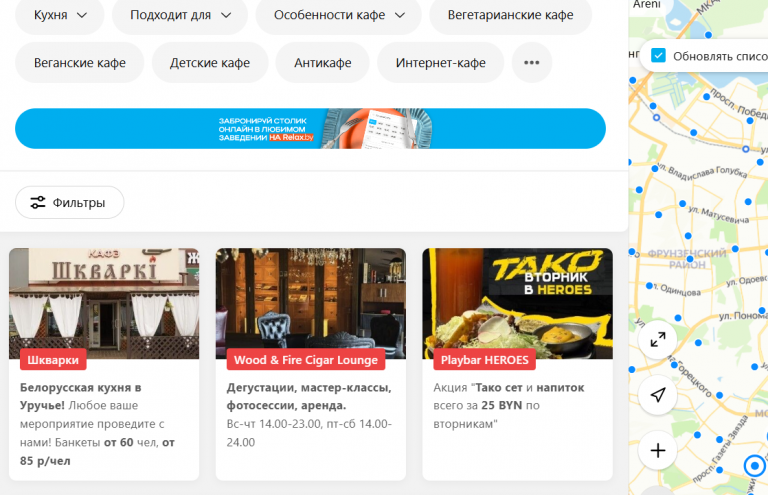Click the Wood & Fire Cigar Lounge label
Image resolution: width=768 pixels, height=495 pixels.
(x=306, y=360)
